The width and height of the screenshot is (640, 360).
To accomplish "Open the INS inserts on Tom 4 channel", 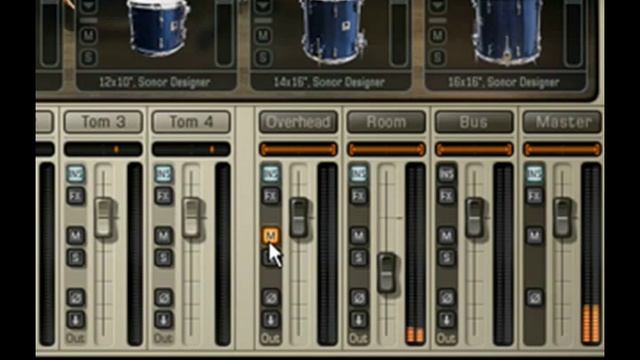I will tap(164, 174).
